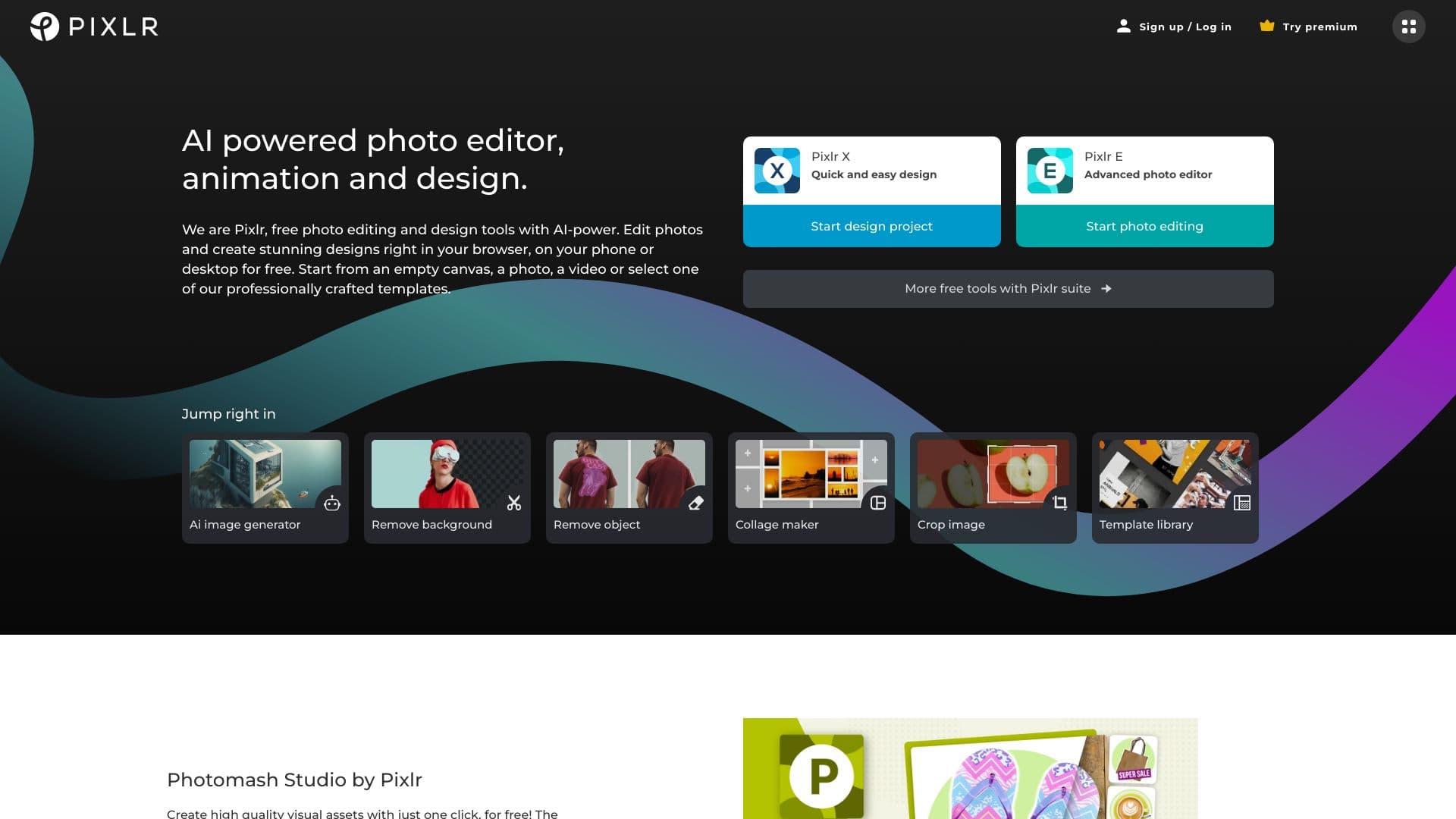Click Try premium

[1319, 27]
